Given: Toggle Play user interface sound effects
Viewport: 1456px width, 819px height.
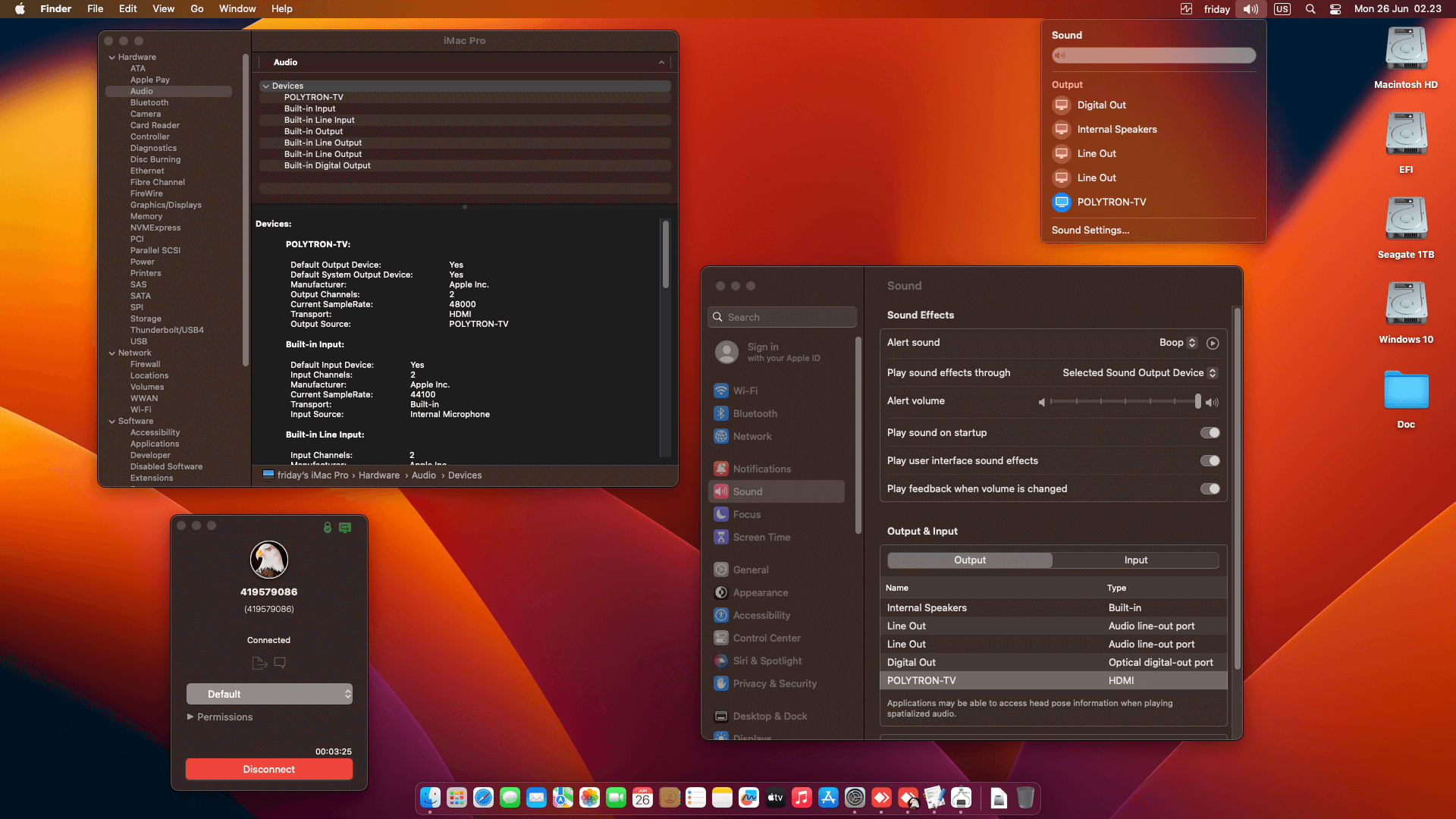Looking at the screenshot, I should coord(1210,460).
